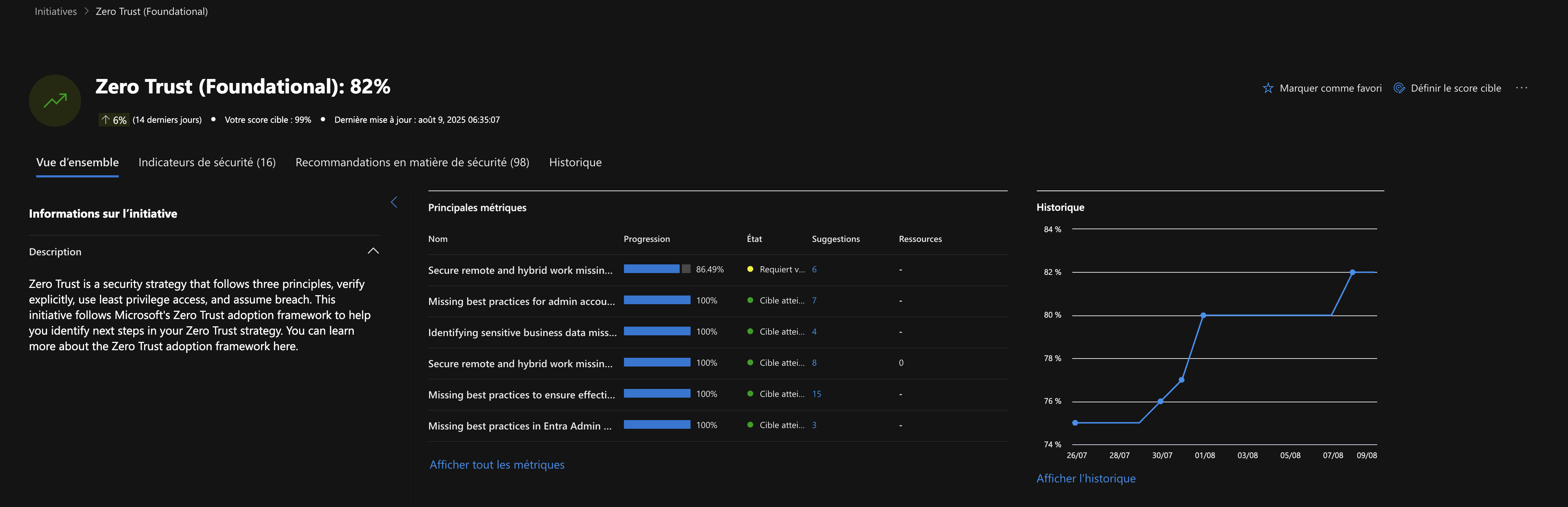Click the star icon to mark as favorite
Image resolution: width=1568 pixels, height=507 pixels.
[x=1268, y=88]
